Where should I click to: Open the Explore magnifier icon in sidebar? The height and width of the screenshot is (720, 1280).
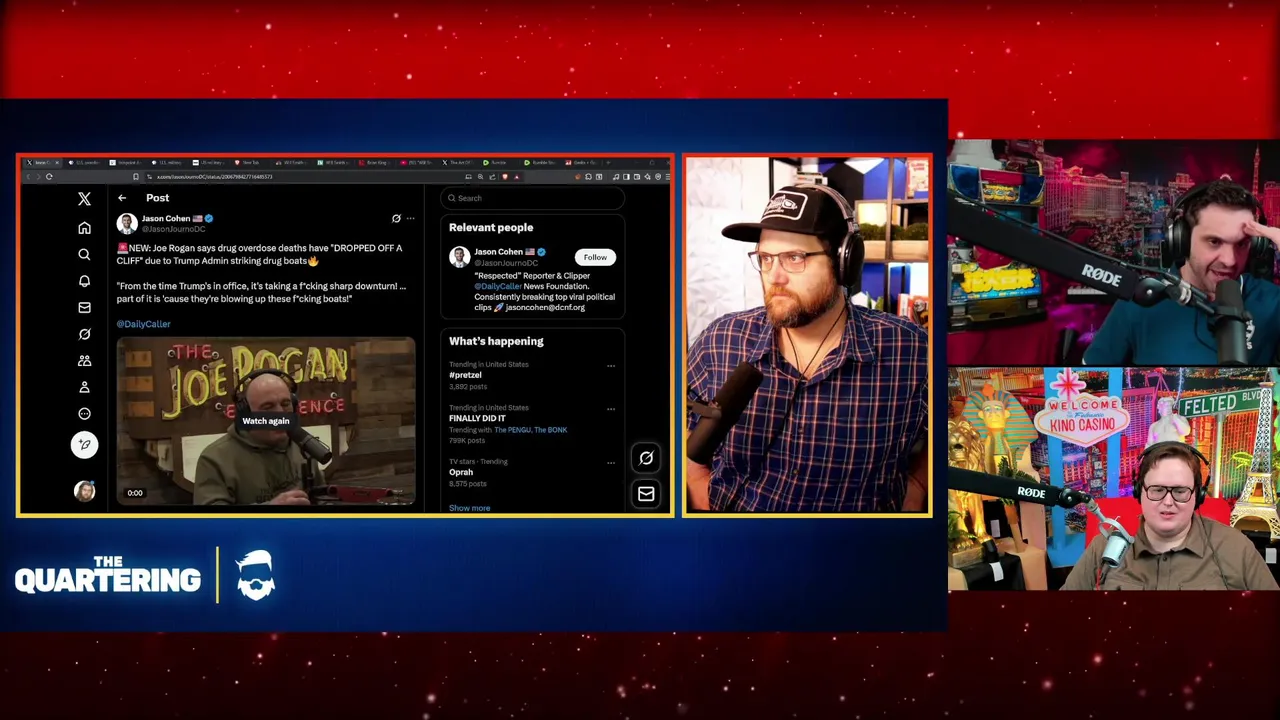click(x=84, y=255)
